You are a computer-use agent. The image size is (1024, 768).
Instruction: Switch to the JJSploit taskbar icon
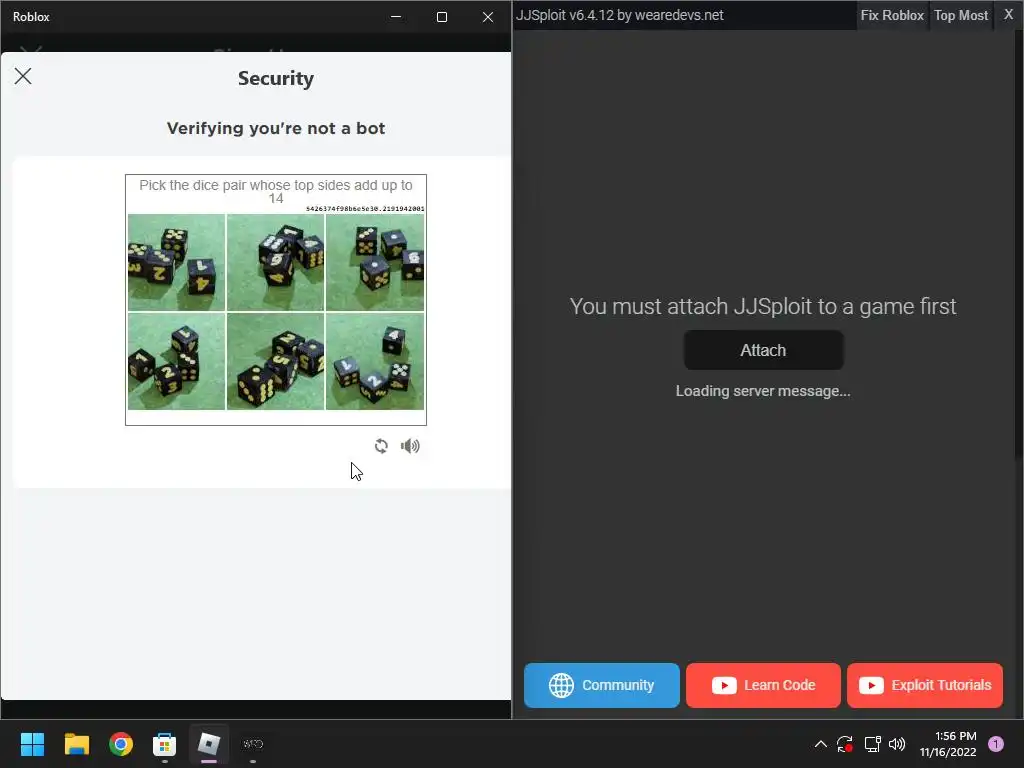[x=253, y=744]
